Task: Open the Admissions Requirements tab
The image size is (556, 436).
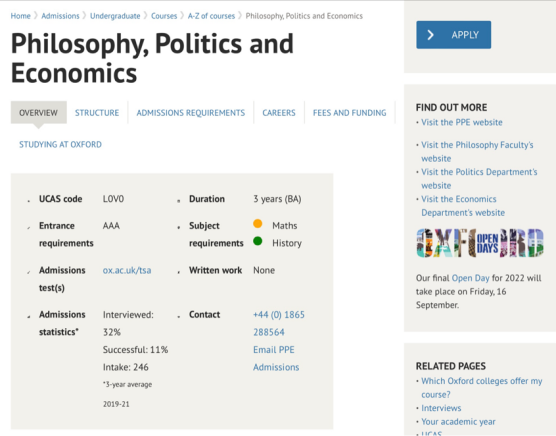Action: coord(191,113)
